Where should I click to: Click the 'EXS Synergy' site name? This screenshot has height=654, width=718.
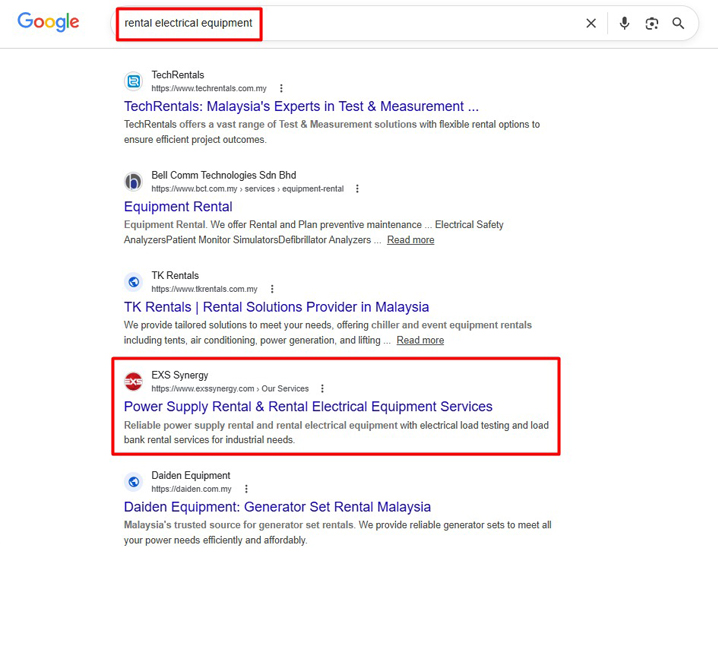point(180,376)
